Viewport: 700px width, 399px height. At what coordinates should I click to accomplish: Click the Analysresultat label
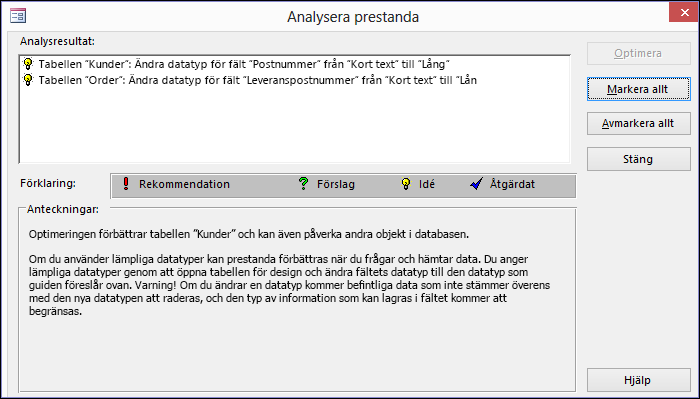tap(57, 42)
